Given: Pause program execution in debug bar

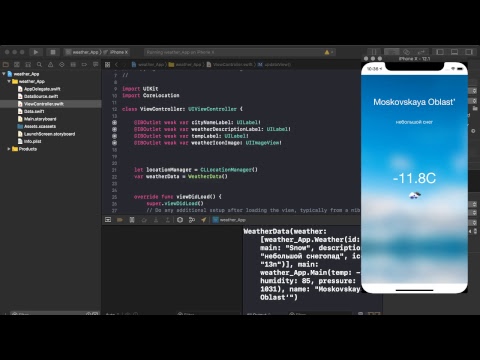Looking at the screenshot, I should point(132,220).
